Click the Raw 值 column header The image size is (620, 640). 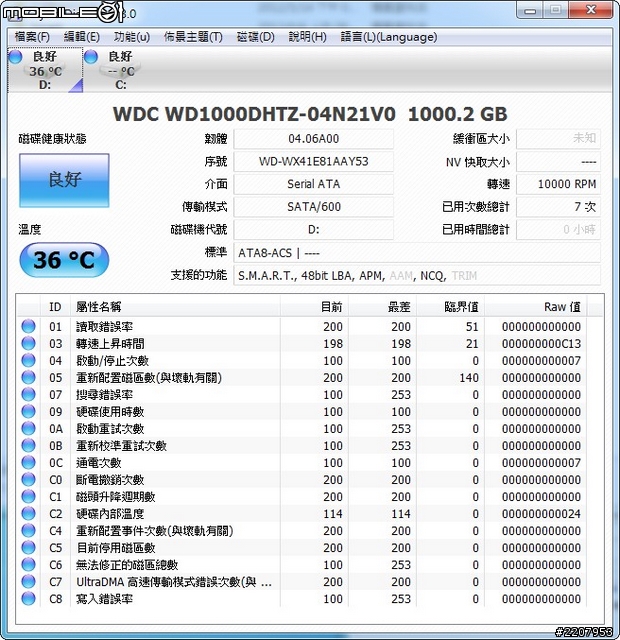tap(536, 307)
